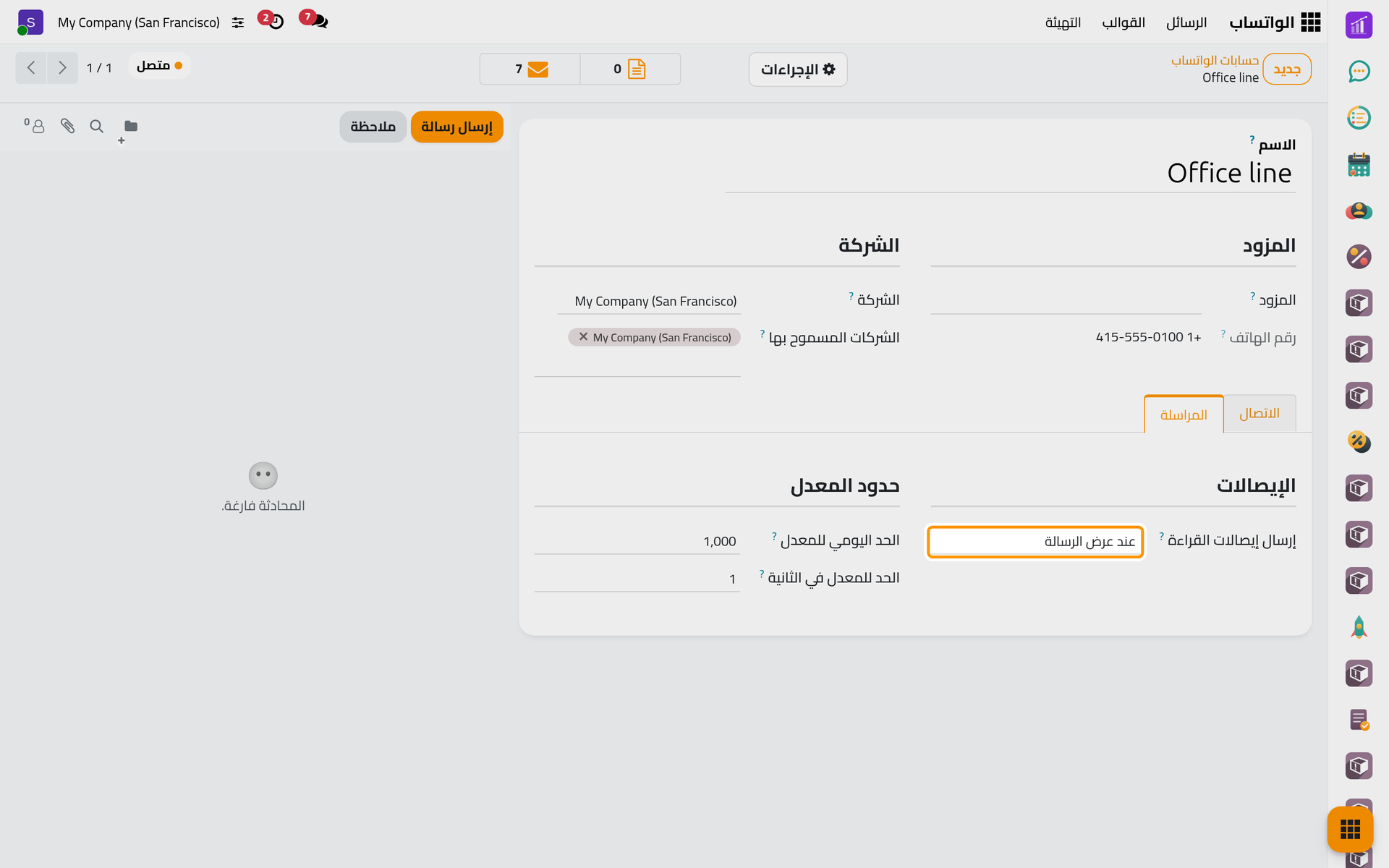
Task: Open the 7 messages stat button
Action: tap(530, 69)
